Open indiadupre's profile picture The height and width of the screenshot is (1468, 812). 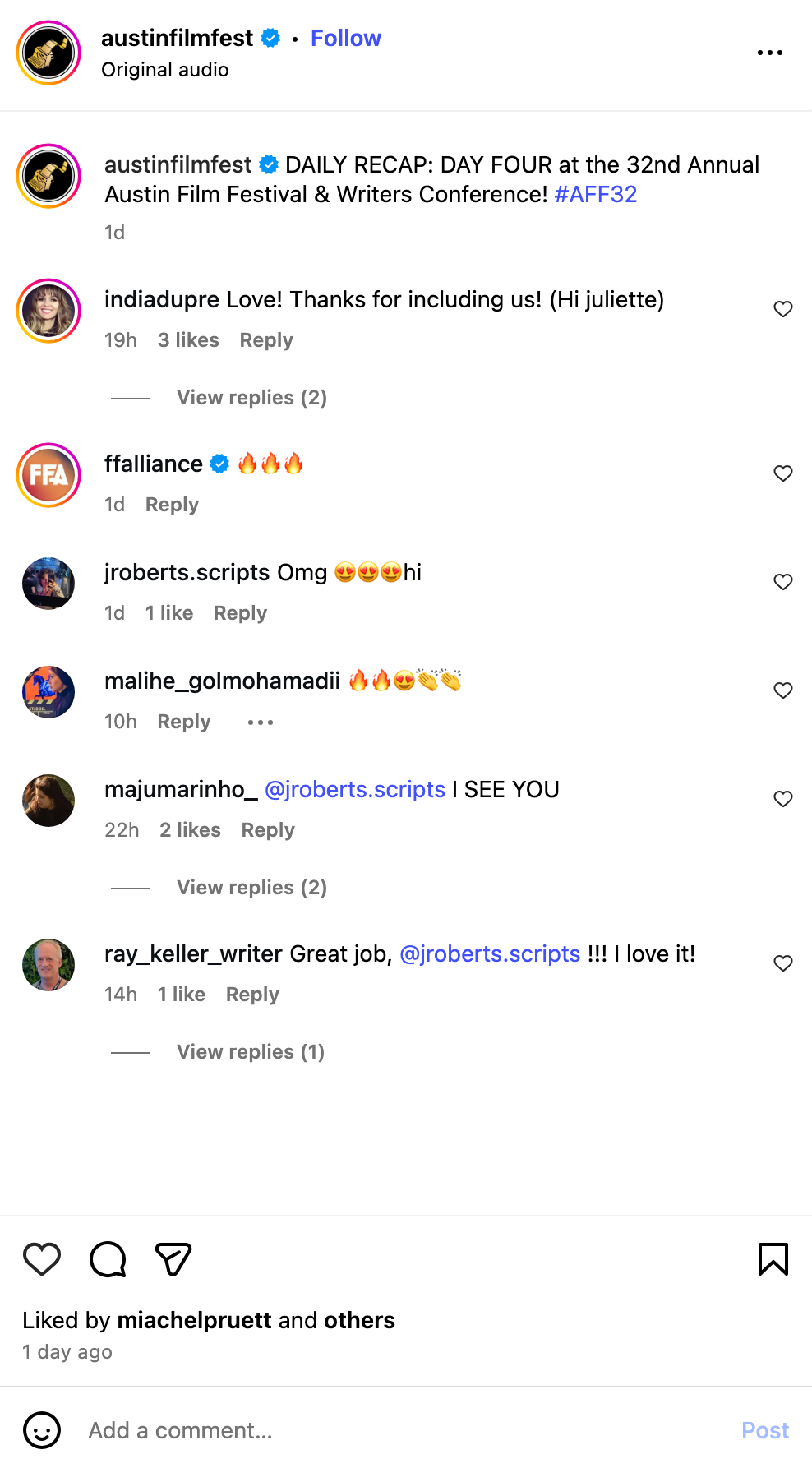(48, 311)
